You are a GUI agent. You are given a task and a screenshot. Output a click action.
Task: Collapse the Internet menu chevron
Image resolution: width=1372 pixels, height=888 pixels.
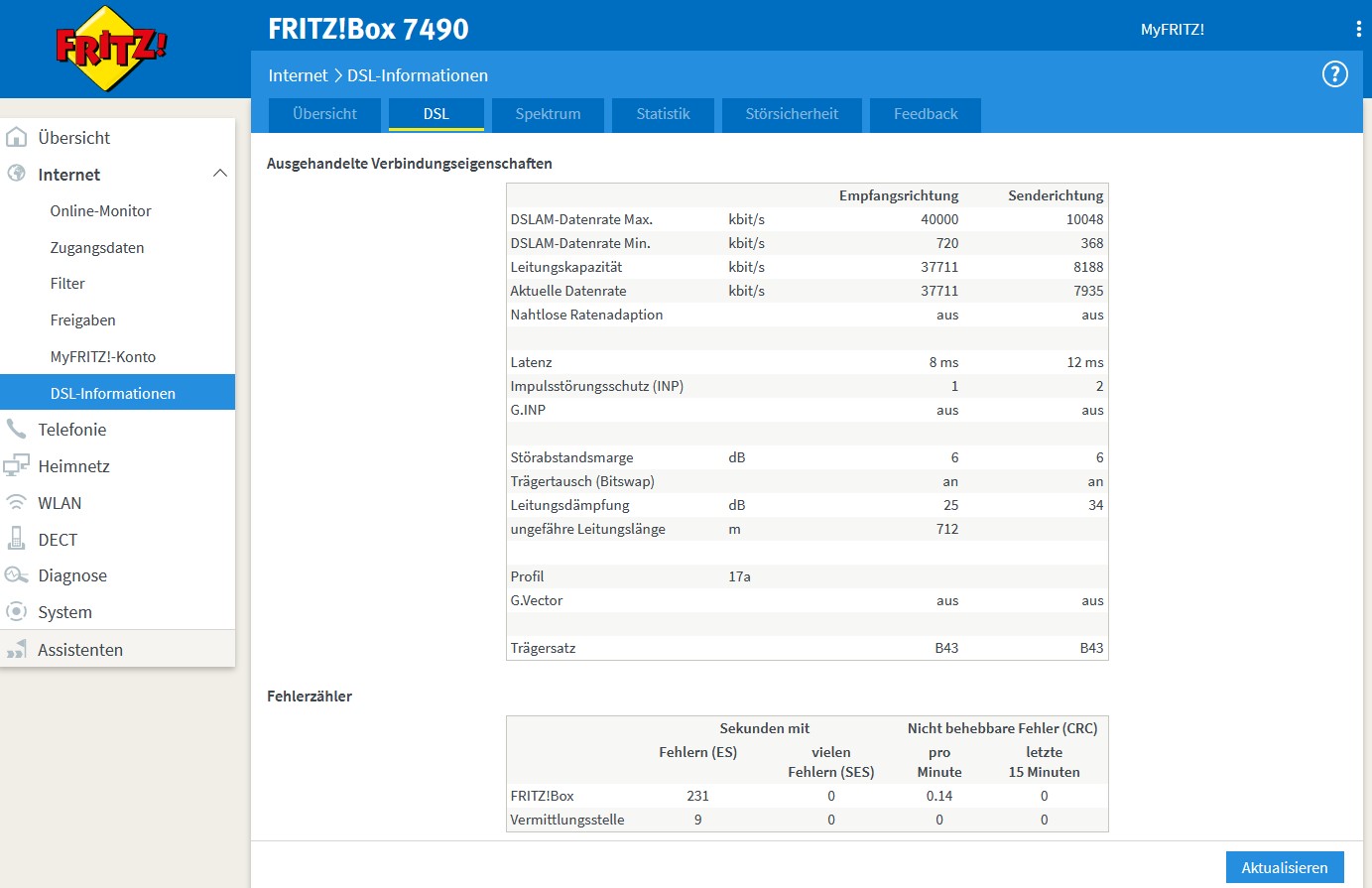click(x=220, y=174)
